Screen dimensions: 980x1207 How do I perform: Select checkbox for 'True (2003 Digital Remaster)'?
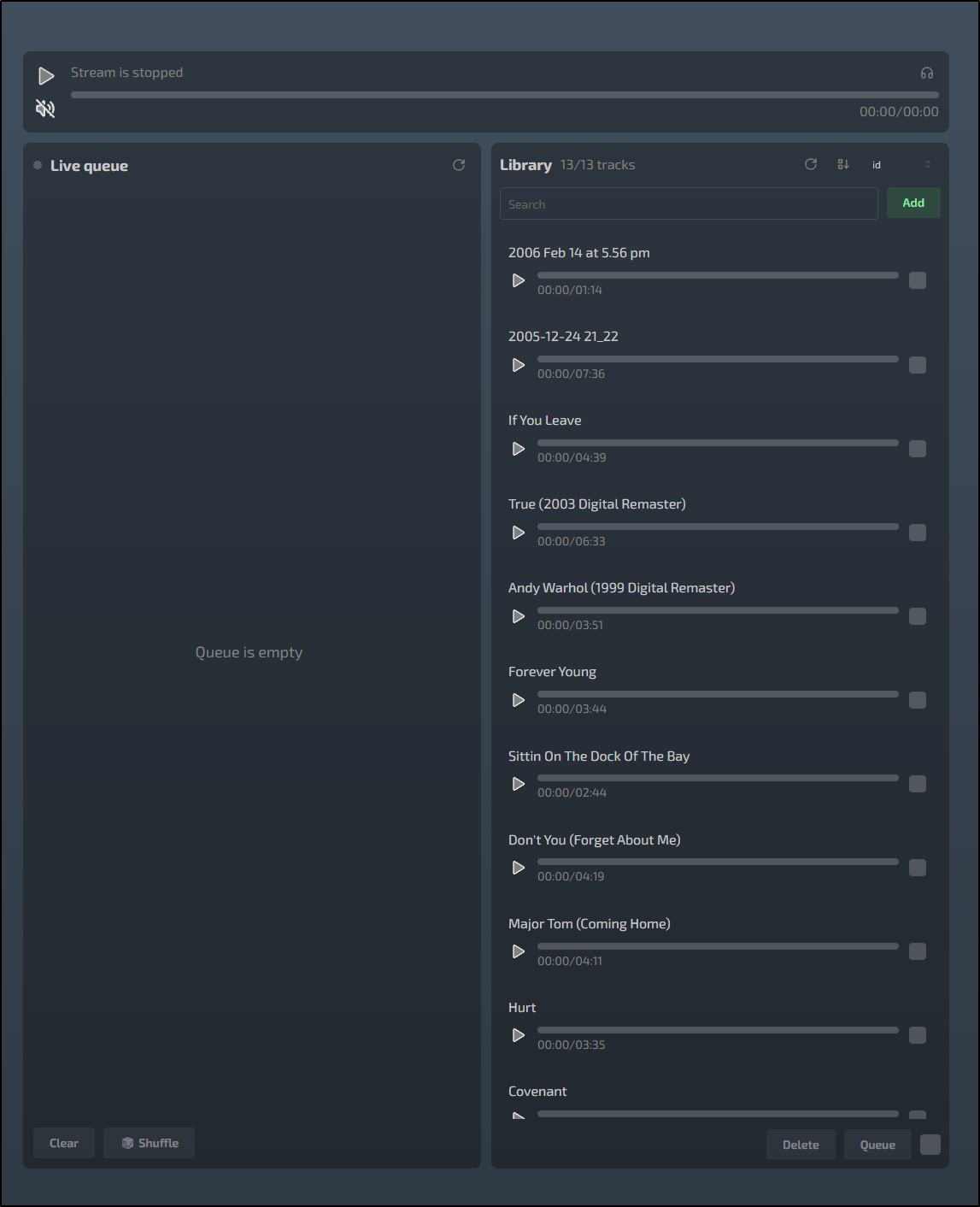[x=918, y=533]
